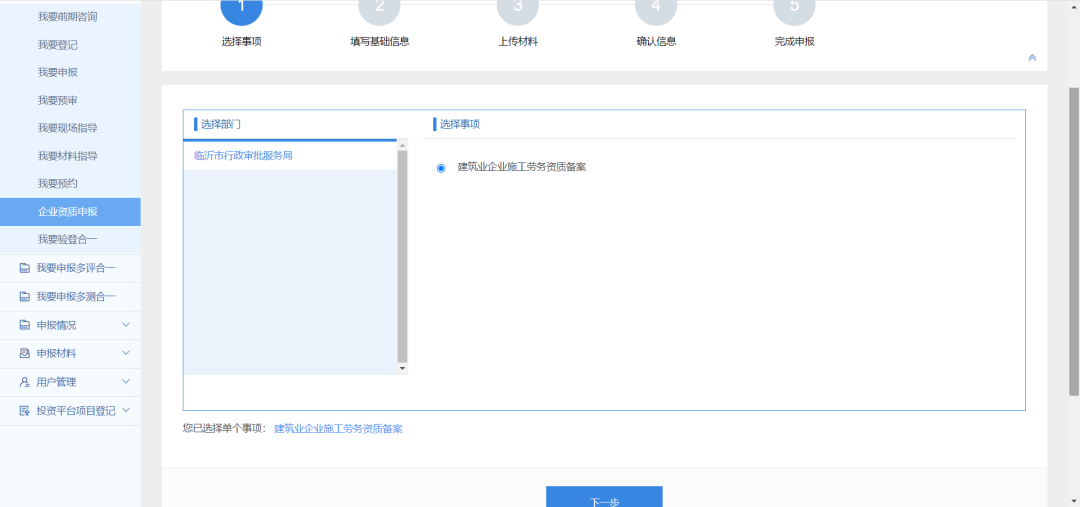The width and height of the screenshot is (1080, 507).
Task: Expand the 用户管理 chevron
Action: point(126,382)
